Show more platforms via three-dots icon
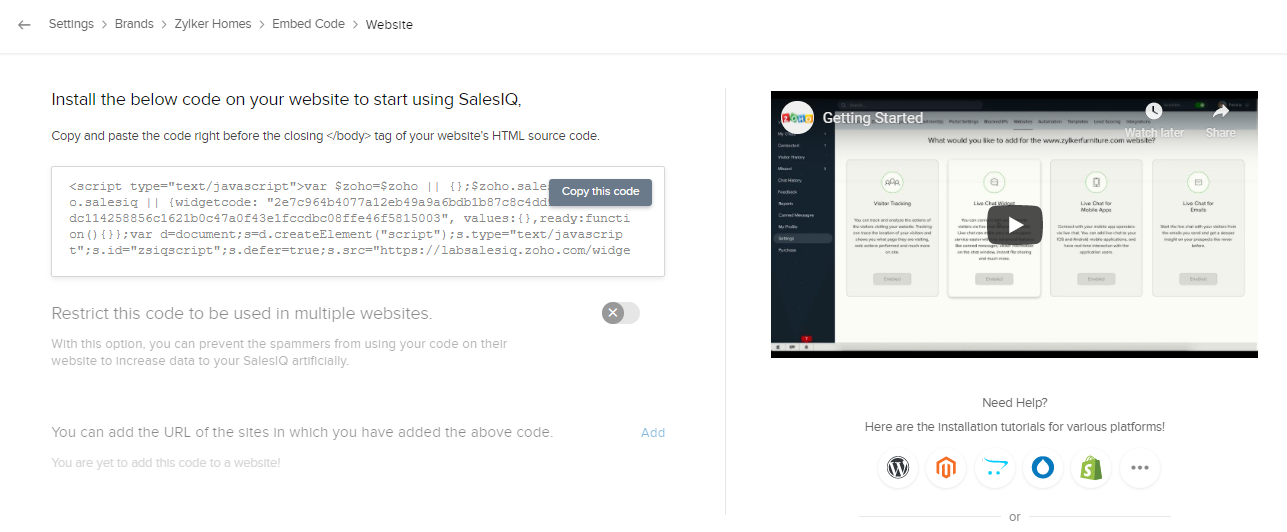The height and width of the screenshot is (532, 1287). (1140, 468)
